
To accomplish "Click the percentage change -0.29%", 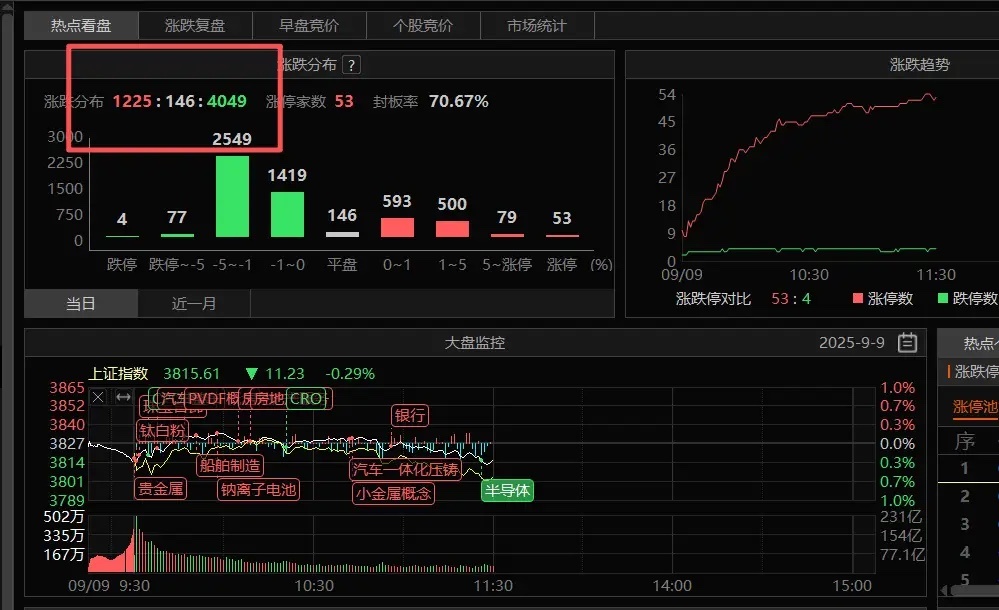I will [x=350, y=374].
